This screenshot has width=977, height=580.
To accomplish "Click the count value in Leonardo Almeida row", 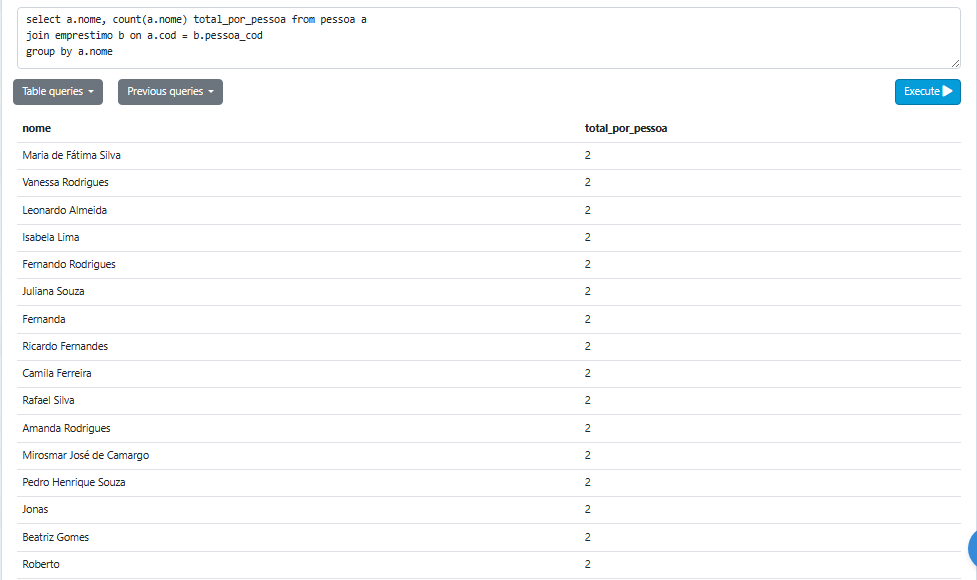I will (588, 210).
